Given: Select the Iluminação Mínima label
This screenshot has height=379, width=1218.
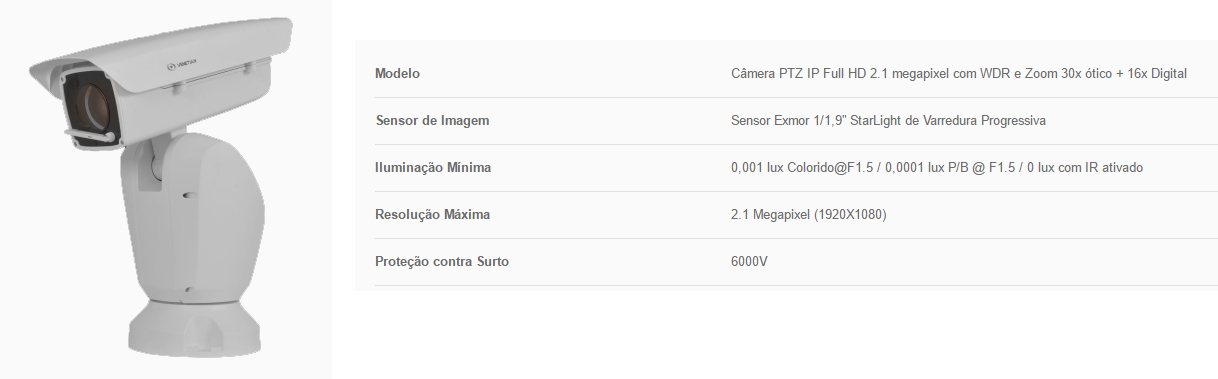Looking at the screenshot, I should [x=433, y=168].
